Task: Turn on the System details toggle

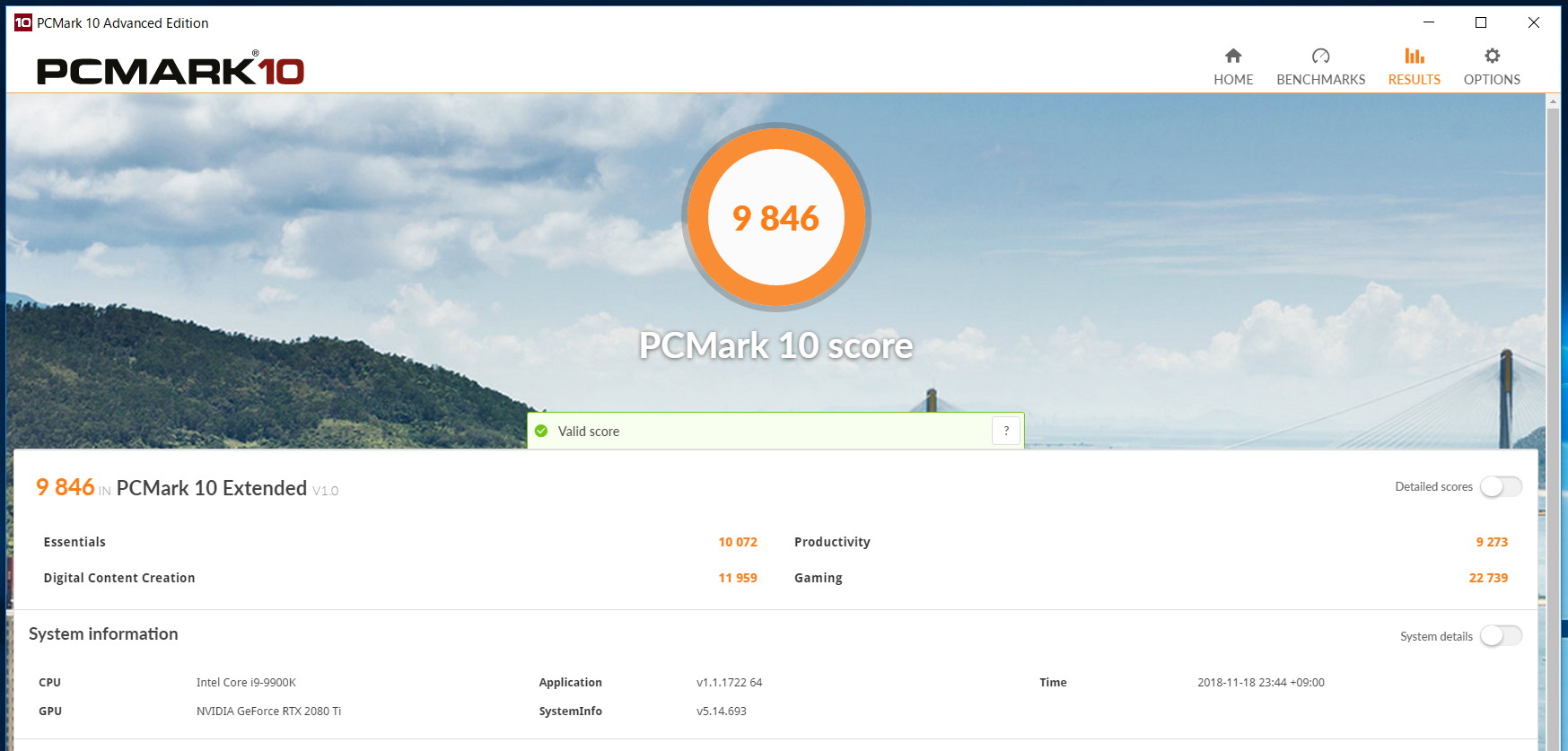Action: [x=1501, y=636]
